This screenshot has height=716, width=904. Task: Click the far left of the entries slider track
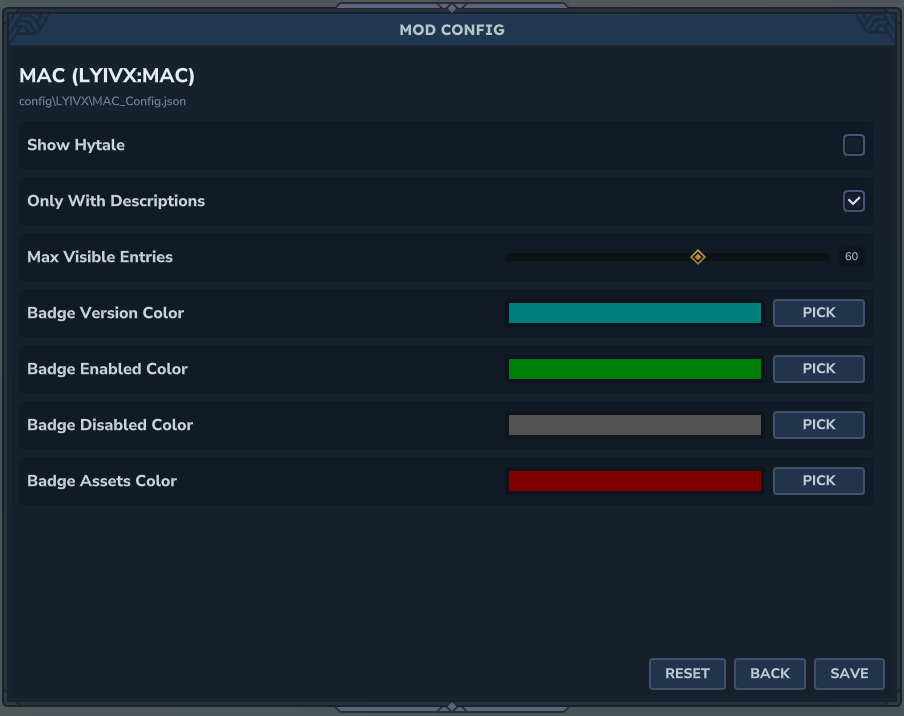pos(510,257)
